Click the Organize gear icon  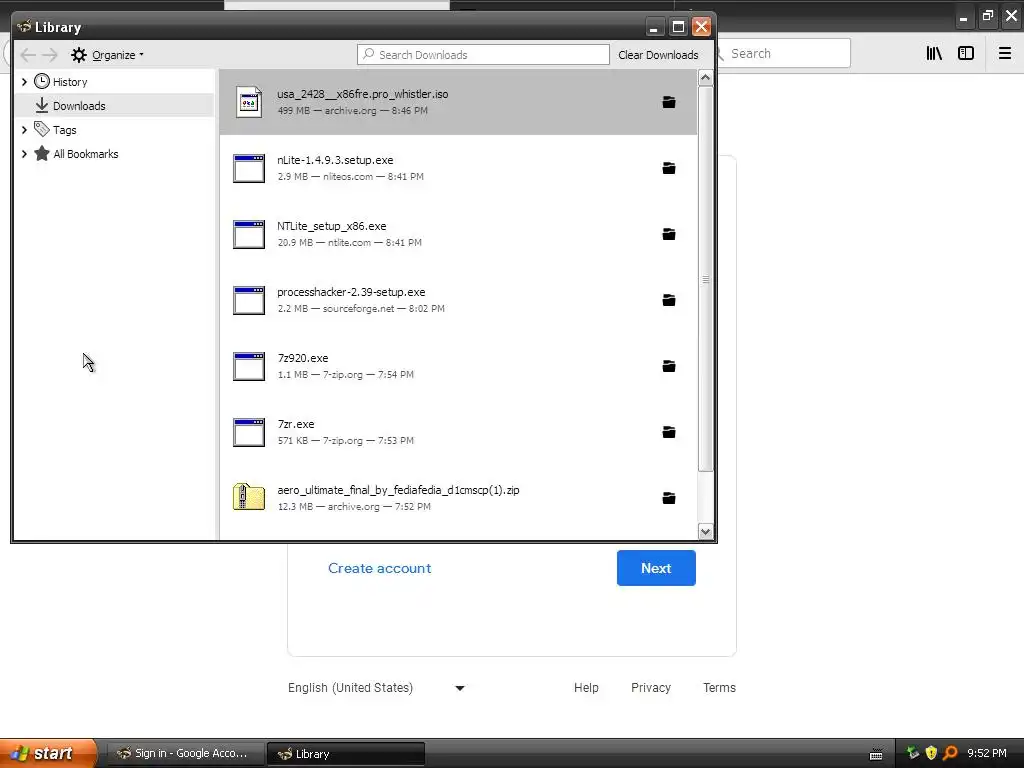tap(79, 55)
